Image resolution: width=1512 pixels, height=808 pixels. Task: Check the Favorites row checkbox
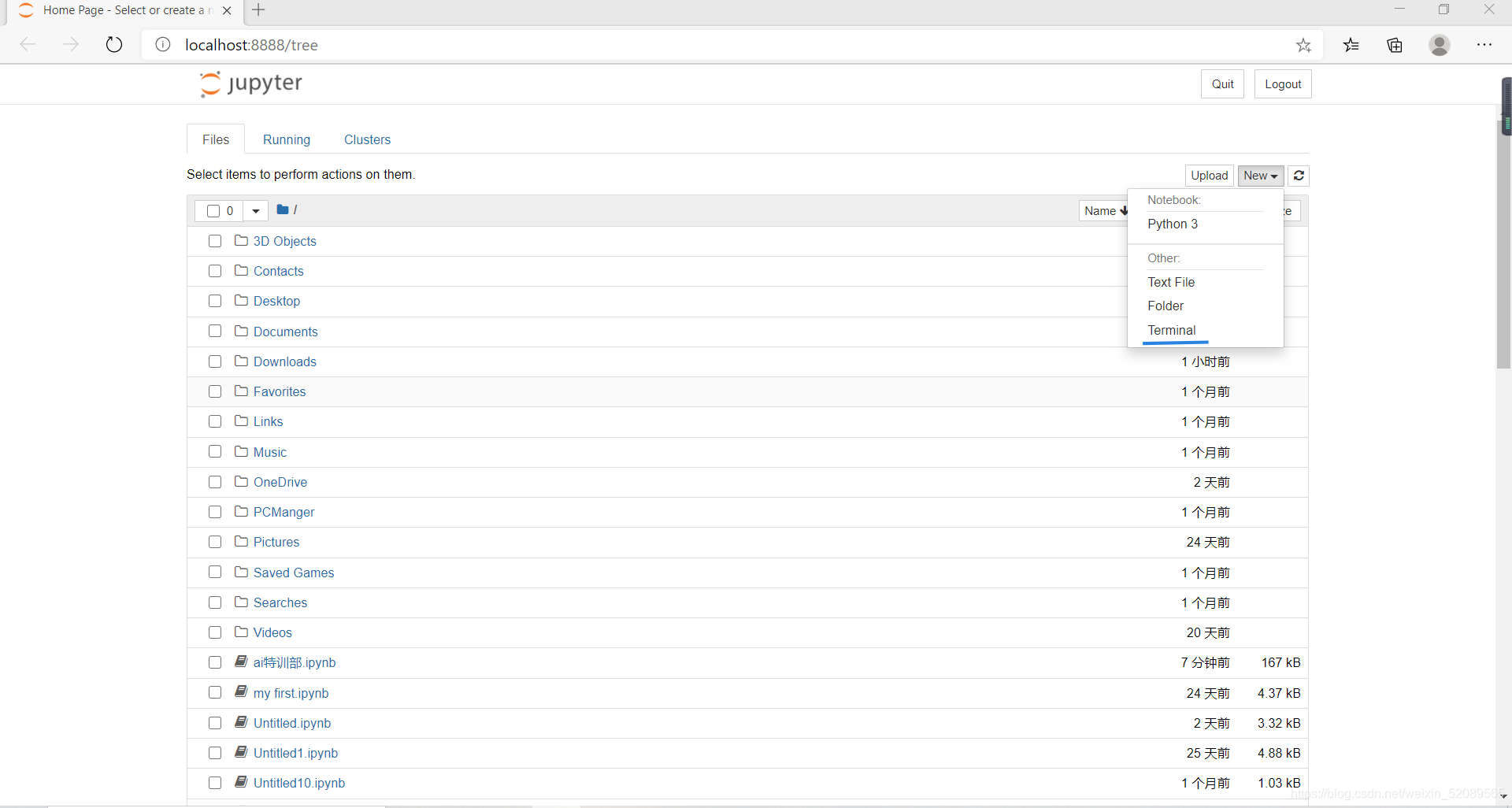click(215, 391)
